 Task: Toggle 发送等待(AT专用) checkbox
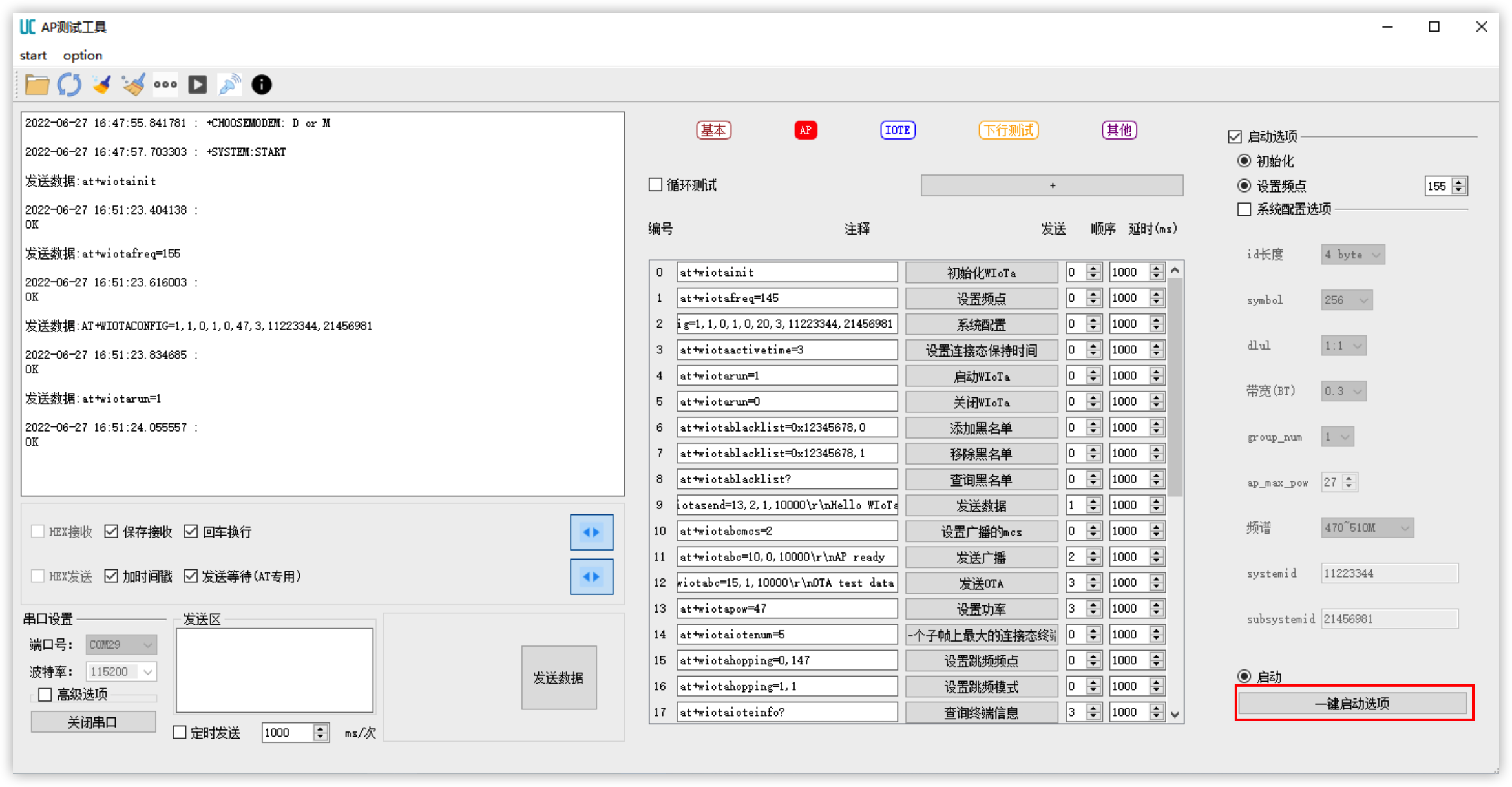pos(191,576)
